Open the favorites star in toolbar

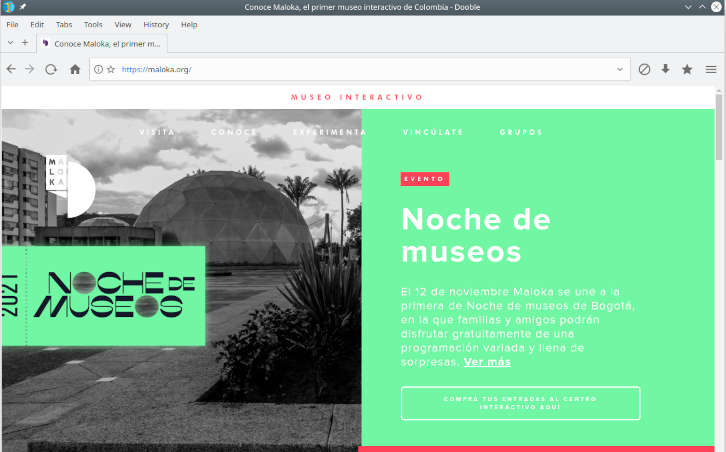687,69
